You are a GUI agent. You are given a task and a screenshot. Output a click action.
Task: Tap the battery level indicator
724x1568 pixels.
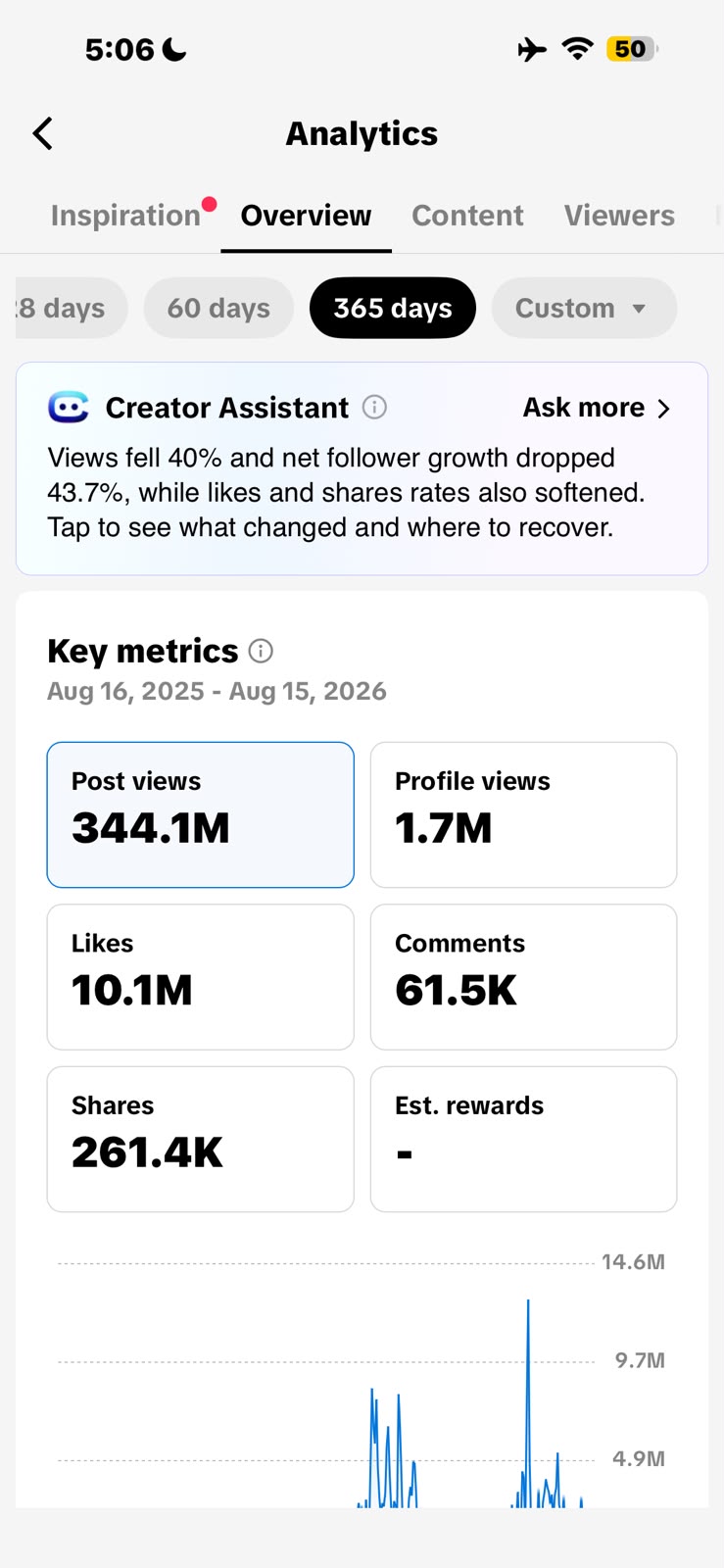coord(632,48)
